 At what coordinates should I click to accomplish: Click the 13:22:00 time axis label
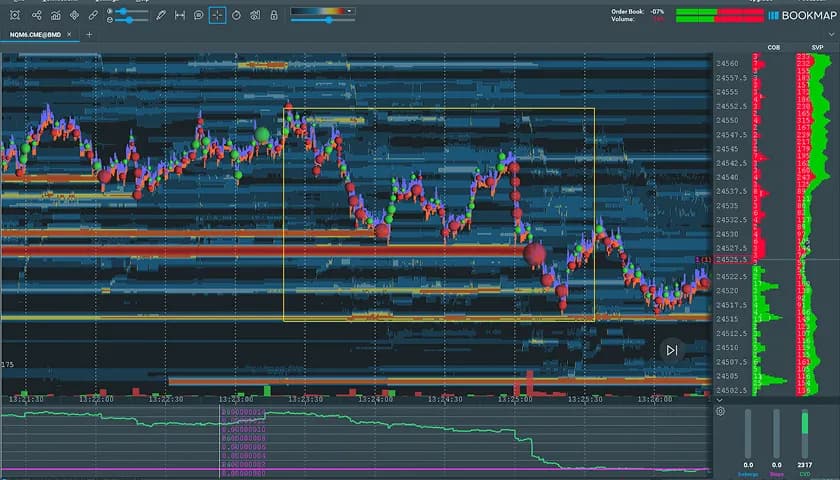96,400
